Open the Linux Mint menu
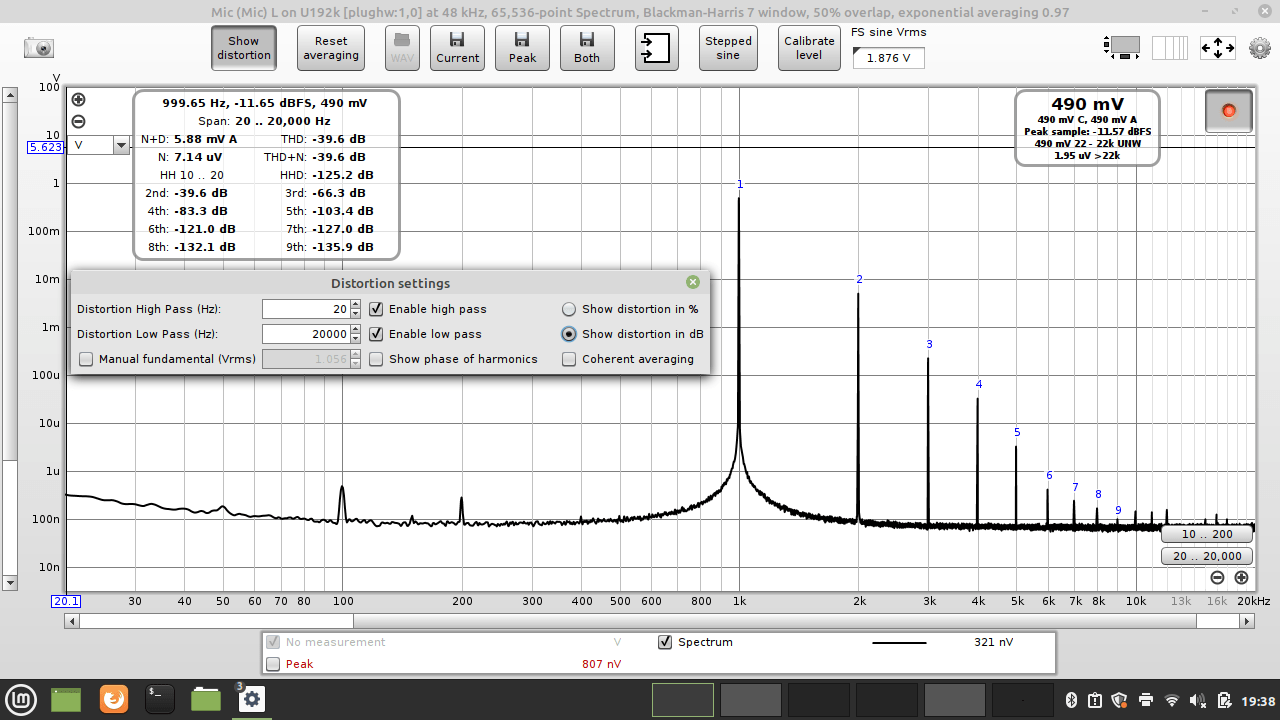1280x720 pixels. [21, 698]
